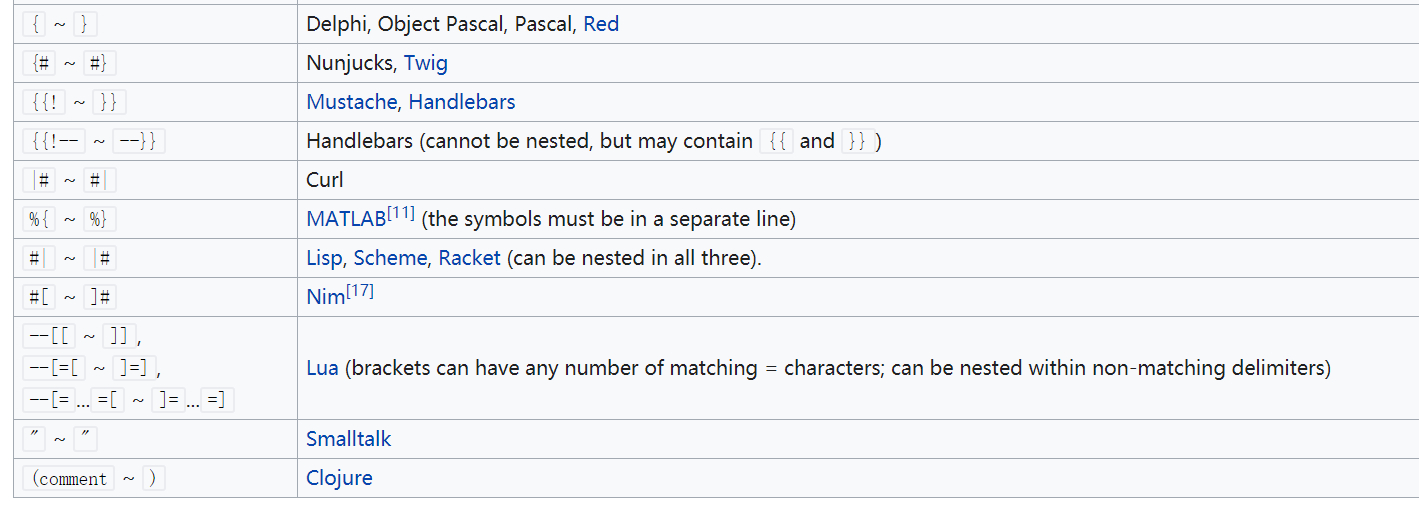
Task: Click the word Curl in the table
Action: tap(325, 180)
